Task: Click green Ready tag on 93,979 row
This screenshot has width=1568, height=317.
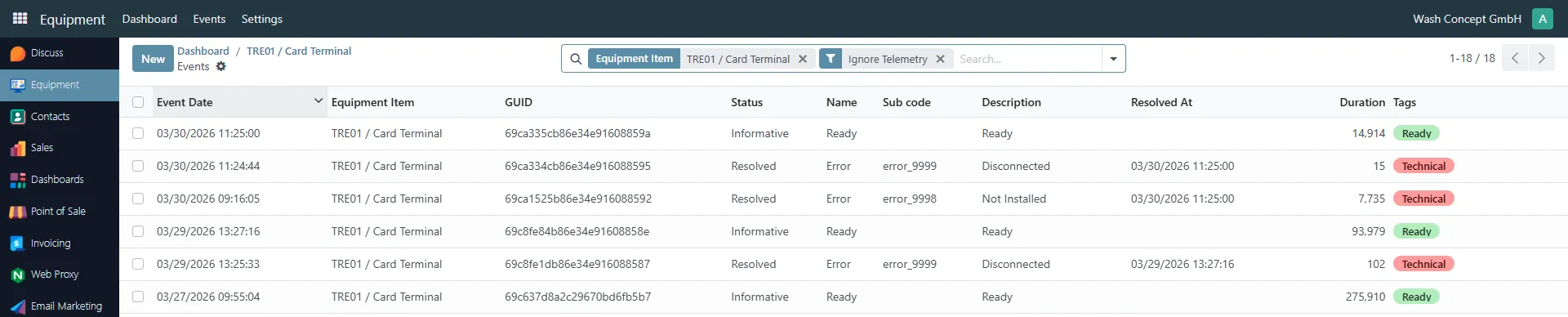Action: pyautogui.click(x=1416, y=231)
